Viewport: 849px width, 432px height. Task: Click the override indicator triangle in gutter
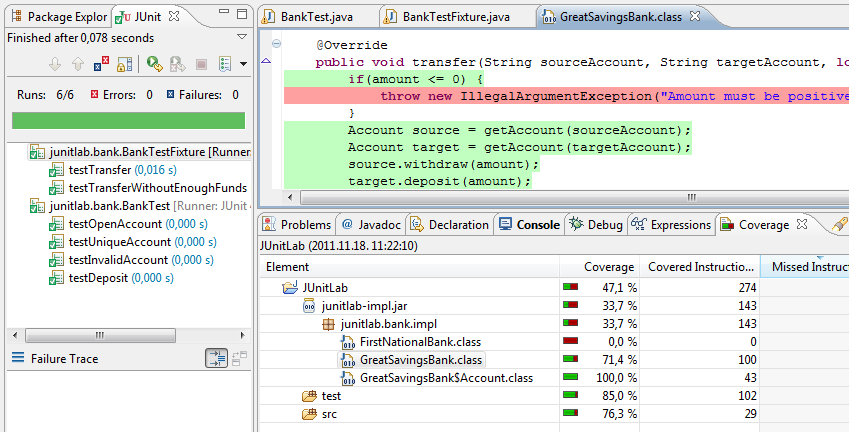click(266, 61)
